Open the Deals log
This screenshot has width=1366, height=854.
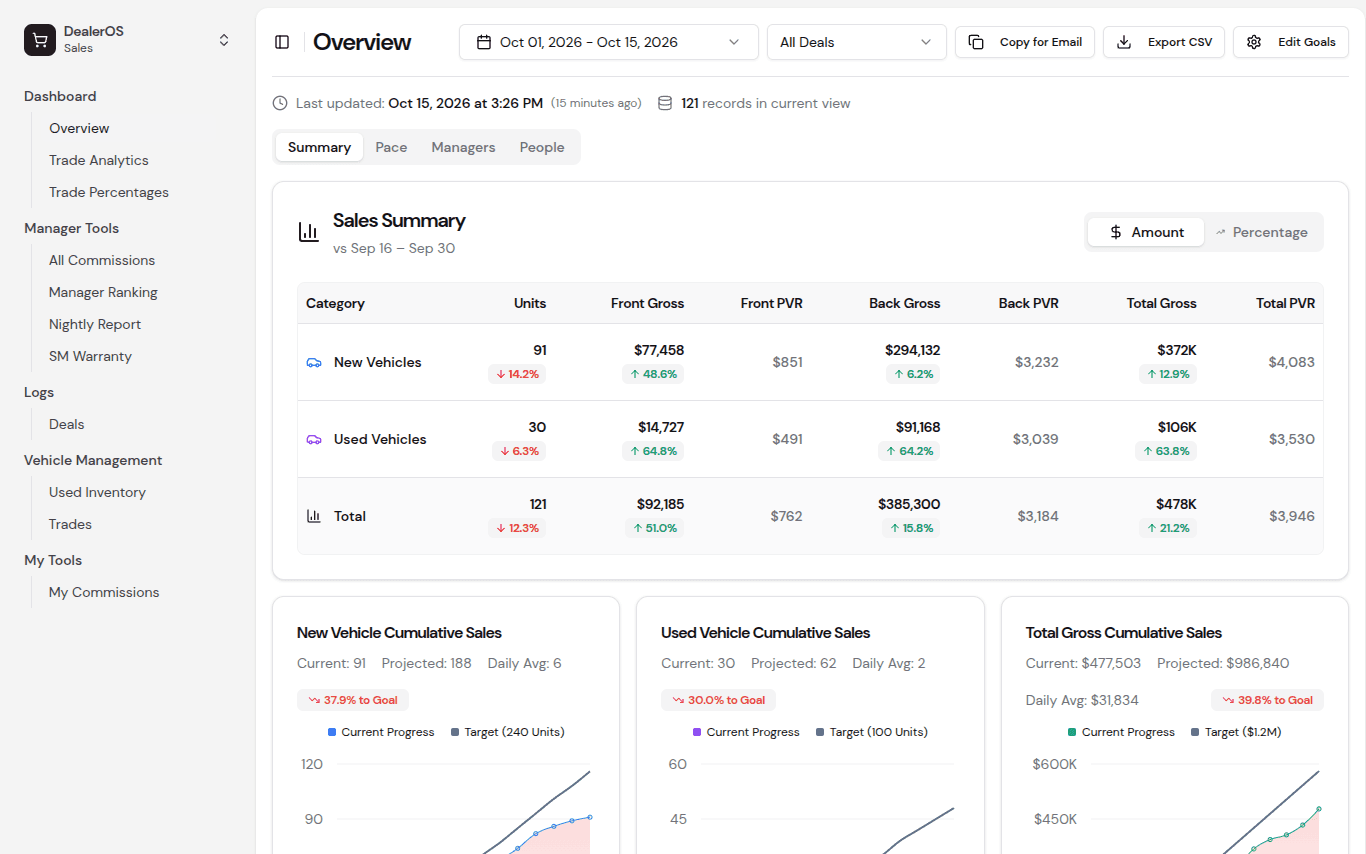pyautogui.click(x=67, y=424)
